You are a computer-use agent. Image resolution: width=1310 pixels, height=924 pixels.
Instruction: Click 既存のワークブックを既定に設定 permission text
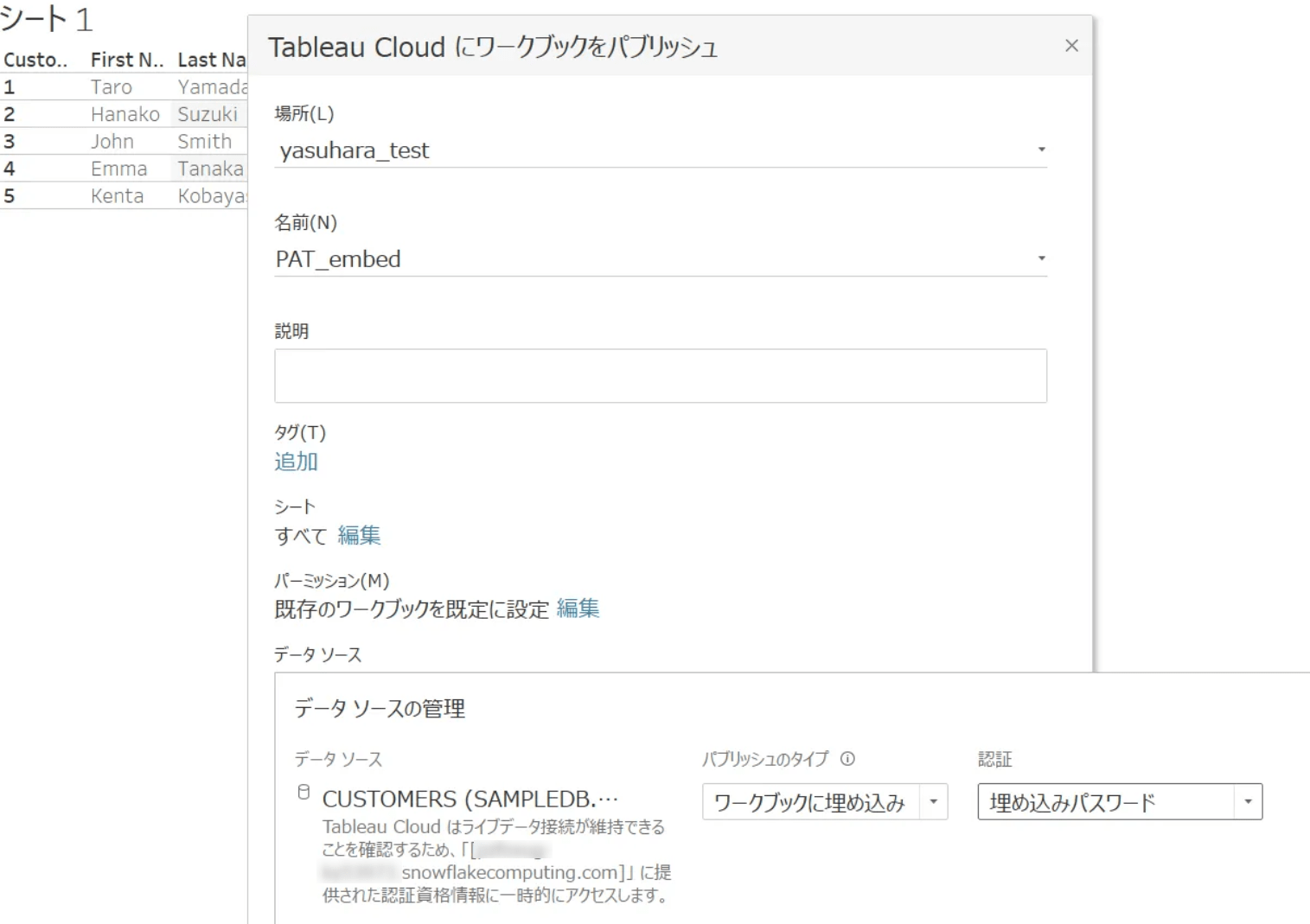pos(412,609)
